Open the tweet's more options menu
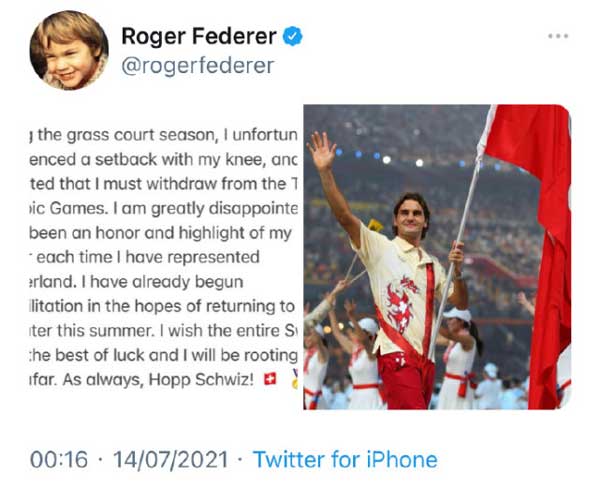This screenshot has width=600, height=489. click(558, 37)
